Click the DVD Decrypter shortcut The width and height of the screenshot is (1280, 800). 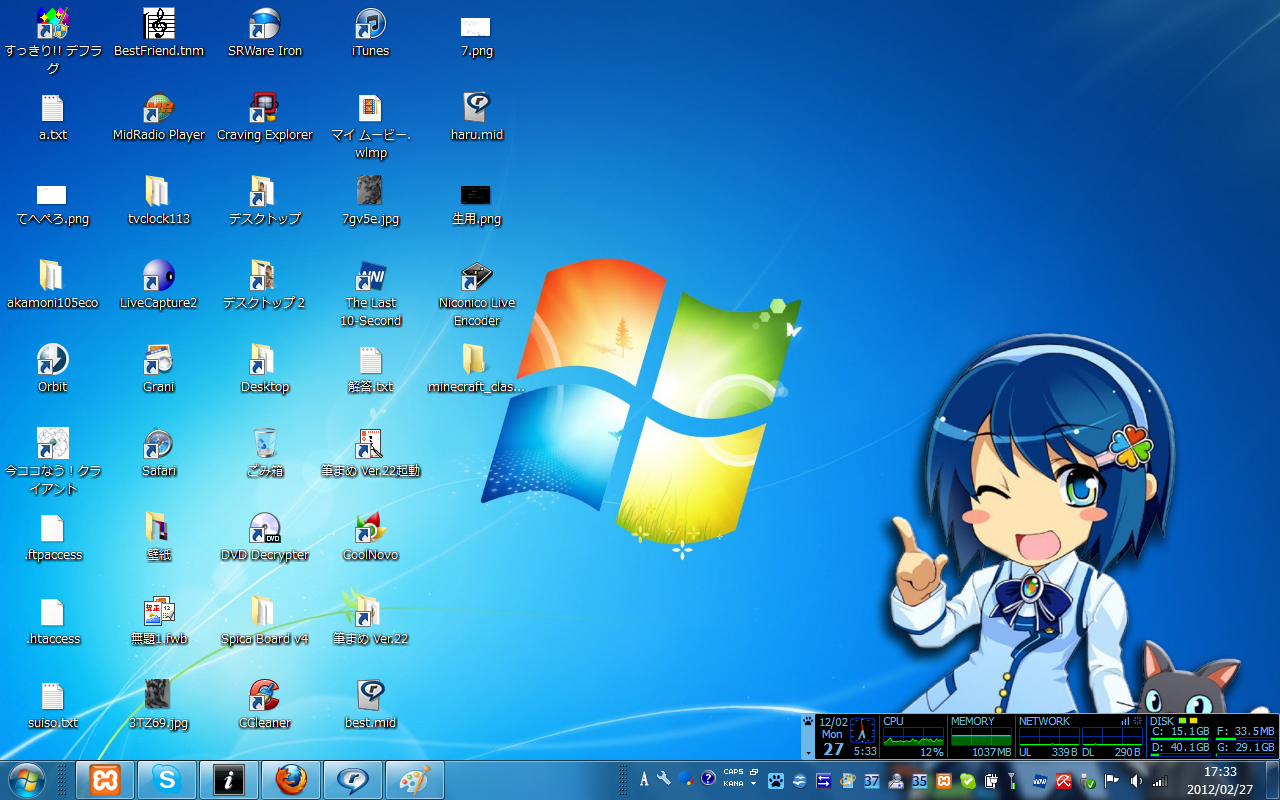pos(264,528)
